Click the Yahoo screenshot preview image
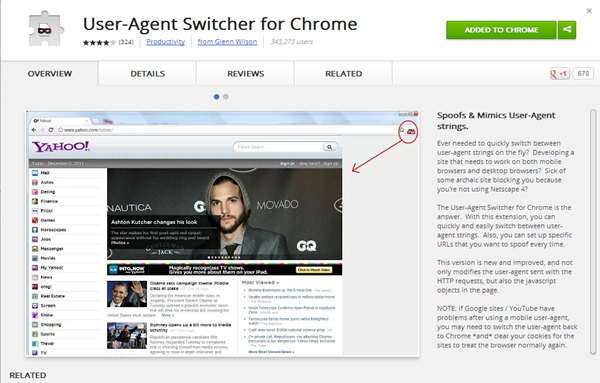Viewport: 600px width, 383px height. click(x=222, y=233)
